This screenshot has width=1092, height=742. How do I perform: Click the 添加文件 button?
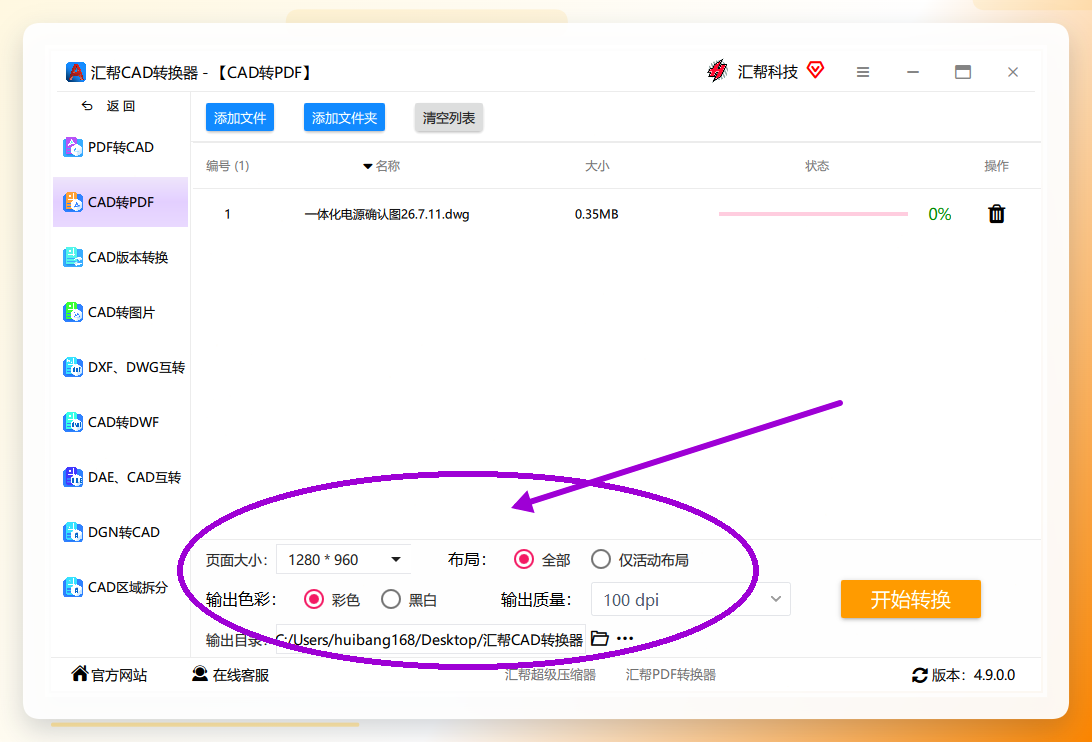pyautogui.click(x=240, y=118)
